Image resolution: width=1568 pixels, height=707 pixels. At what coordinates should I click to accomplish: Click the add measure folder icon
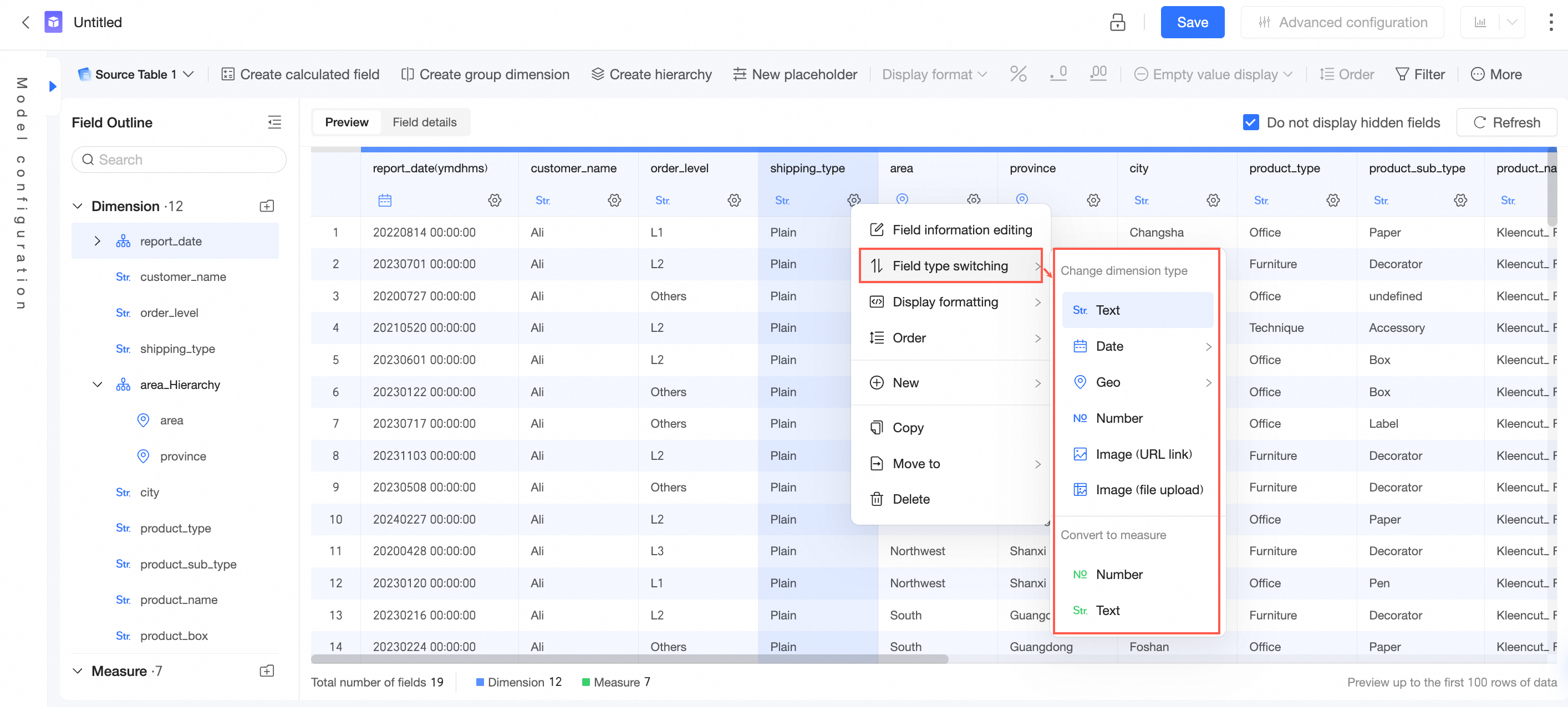267,671
